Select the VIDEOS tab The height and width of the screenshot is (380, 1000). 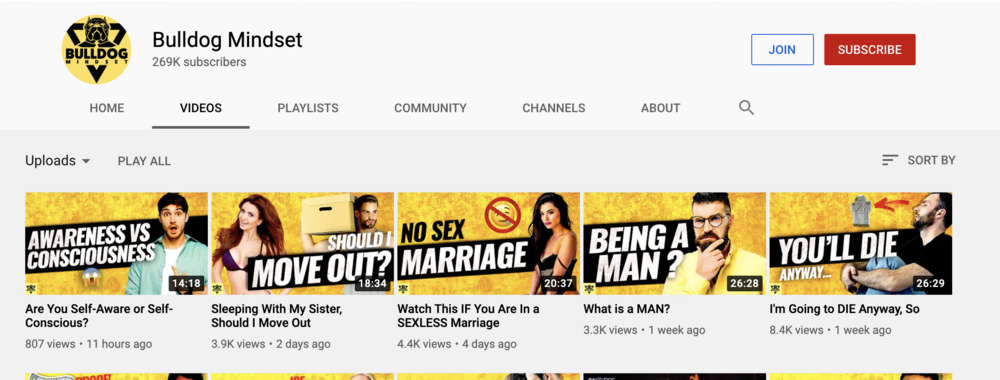[x=201, y=108]
